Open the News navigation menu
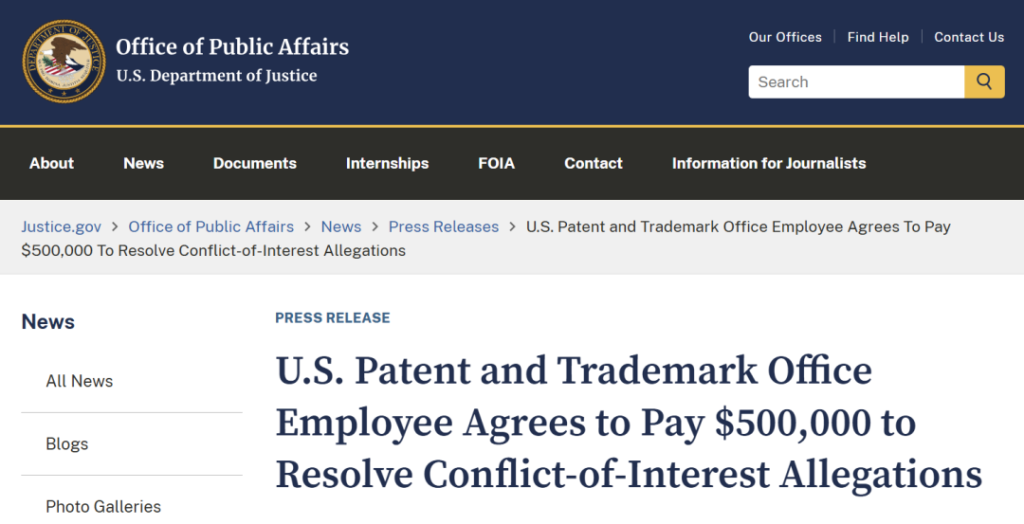This screenshot has height=524, width=1024. tap(144, 163)
